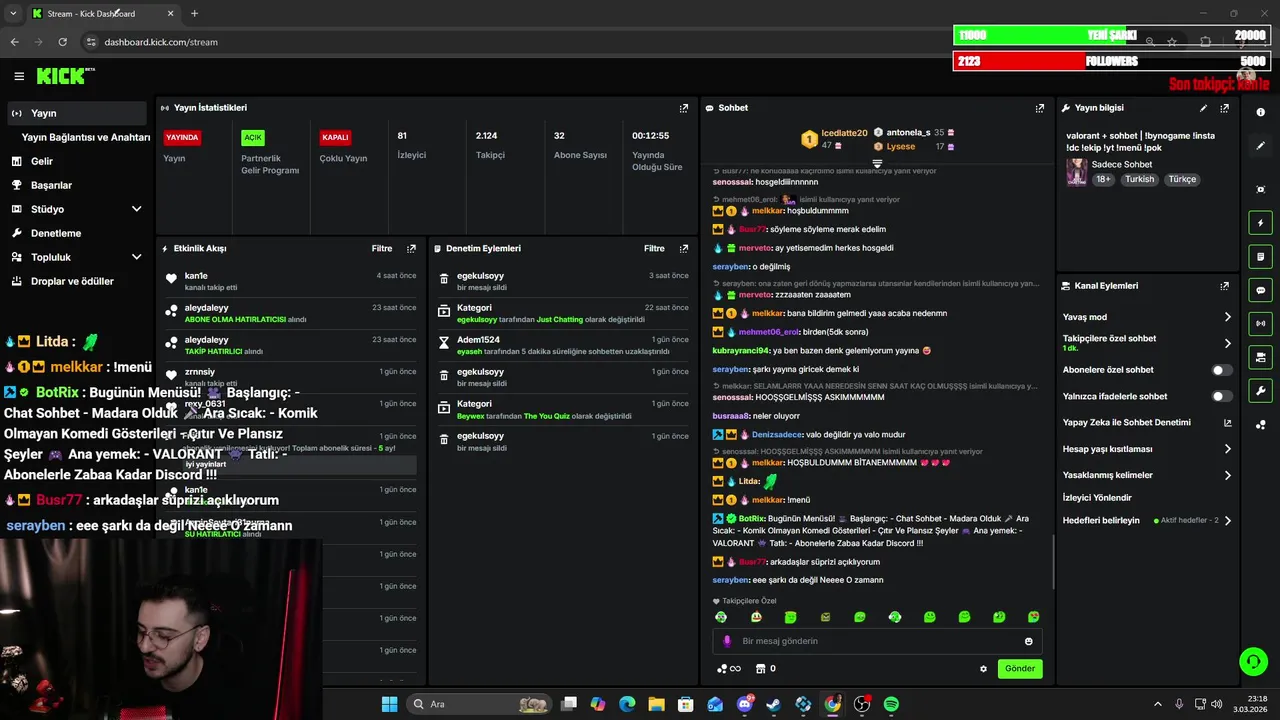
Task: Click the 18+ tag chip
Action: 1103,179
